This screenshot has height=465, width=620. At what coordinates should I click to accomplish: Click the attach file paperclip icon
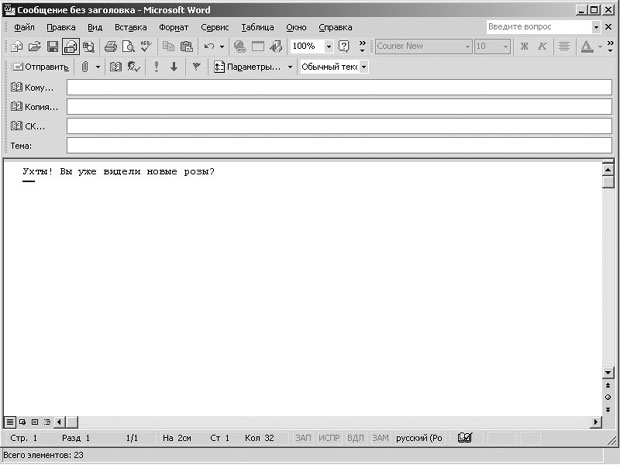pyautogui.click(x=85, y=67)
